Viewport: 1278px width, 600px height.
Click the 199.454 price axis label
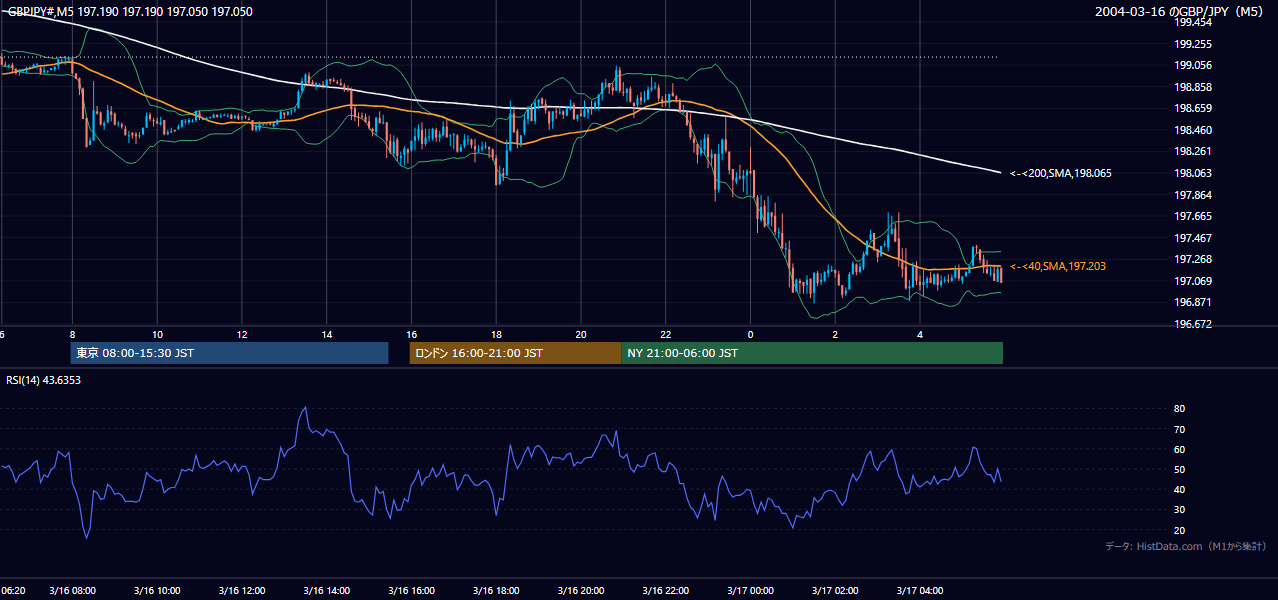1194,22
